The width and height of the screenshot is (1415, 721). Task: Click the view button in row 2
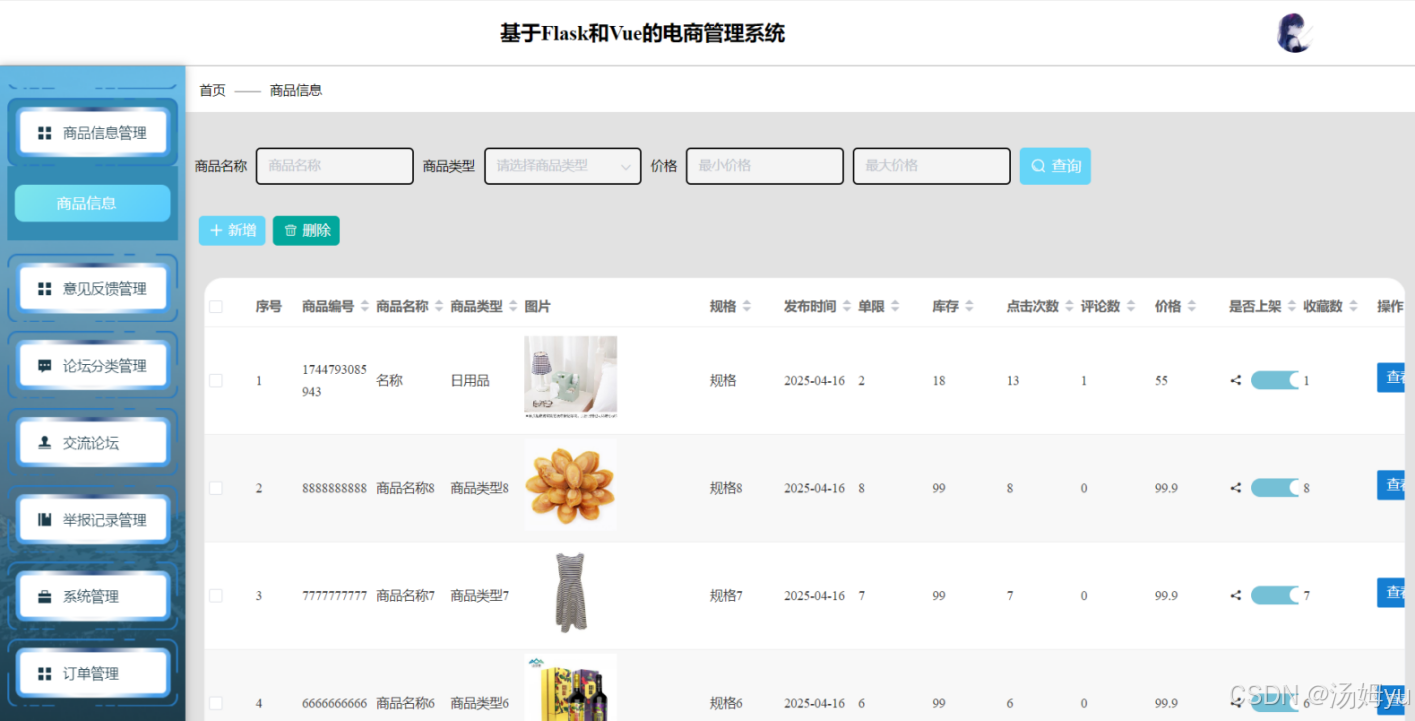[1393, 485]
